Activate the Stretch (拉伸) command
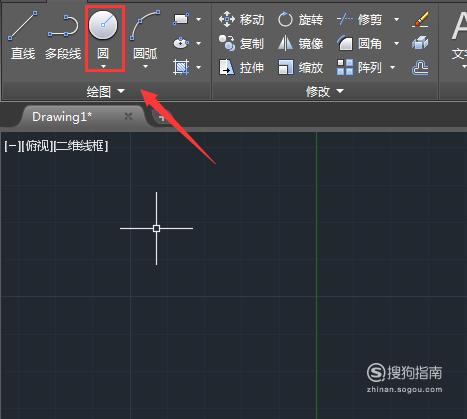 tap(241, 67)
